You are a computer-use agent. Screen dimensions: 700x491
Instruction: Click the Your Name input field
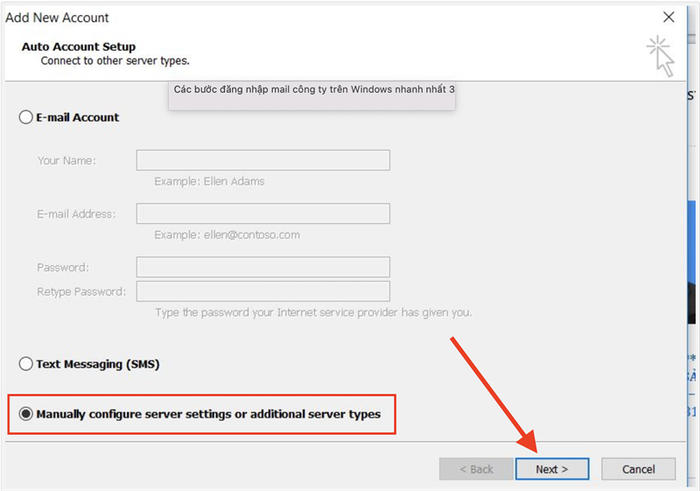[263, 160]
